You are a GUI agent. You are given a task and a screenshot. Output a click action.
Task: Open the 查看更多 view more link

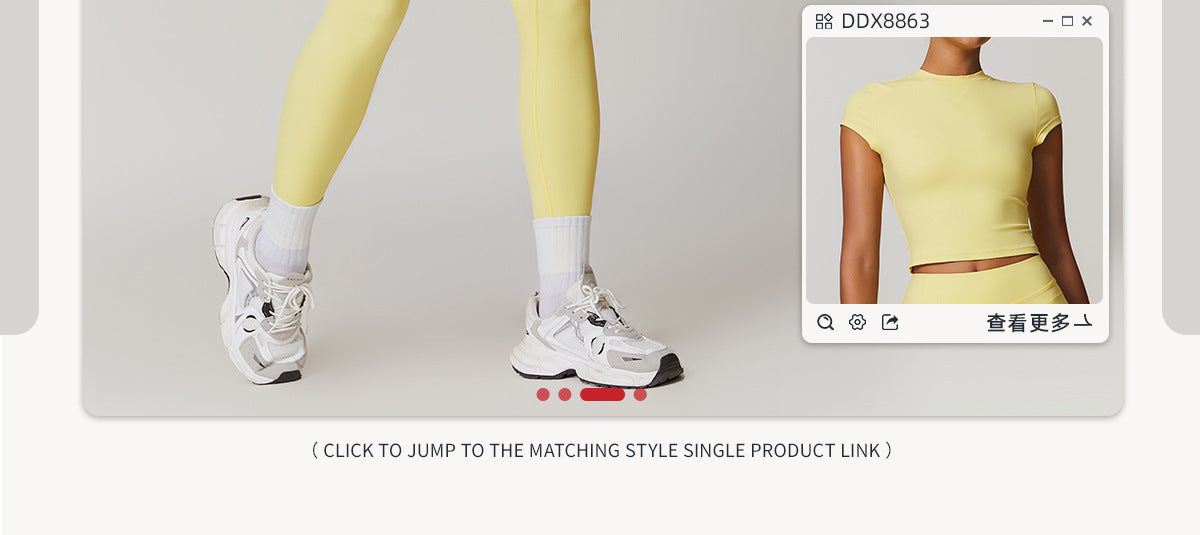coord(1029,323)
